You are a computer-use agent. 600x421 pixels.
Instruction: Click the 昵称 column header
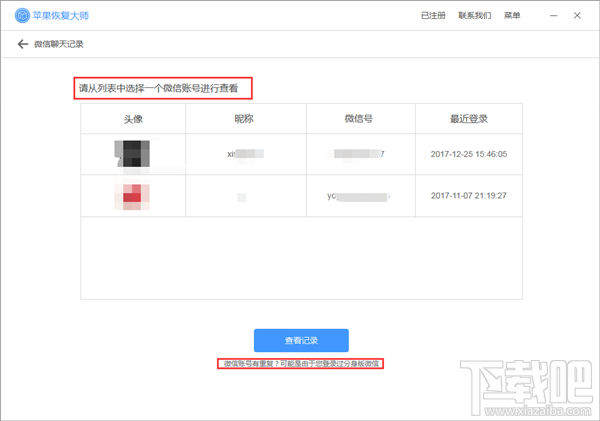pyautogui.click(x=244, y=119)
